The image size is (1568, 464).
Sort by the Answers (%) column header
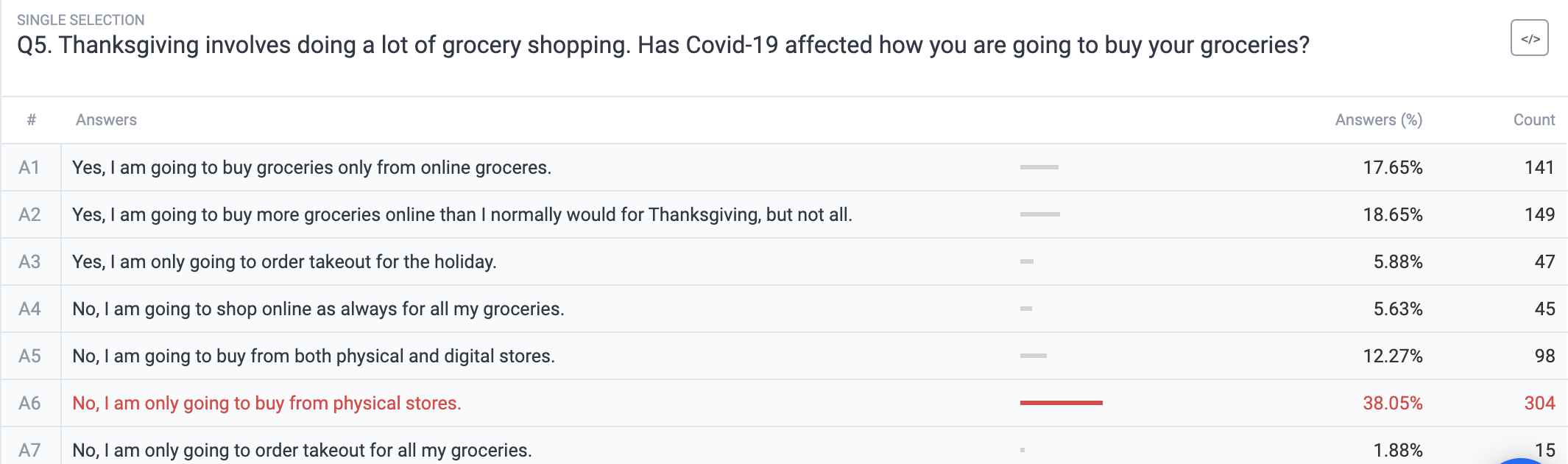pyautogui.click(x=1378, y=120)
